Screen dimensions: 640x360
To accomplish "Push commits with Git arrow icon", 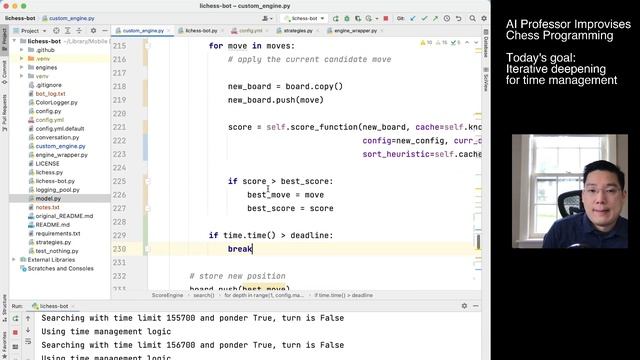I will tap(435, 18).
